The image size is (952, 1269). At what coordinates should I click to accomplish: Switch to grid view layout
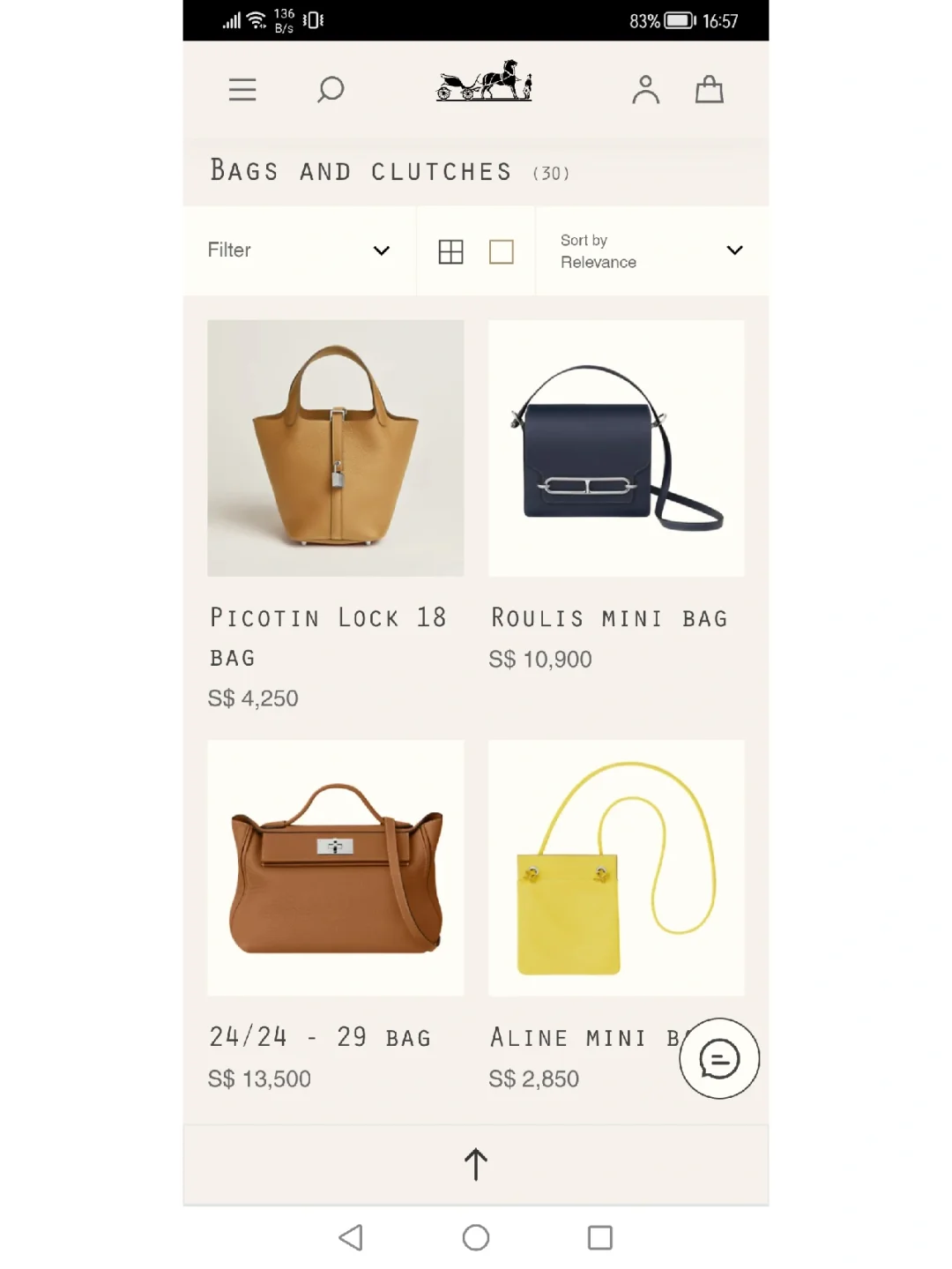tap(450, 252)
